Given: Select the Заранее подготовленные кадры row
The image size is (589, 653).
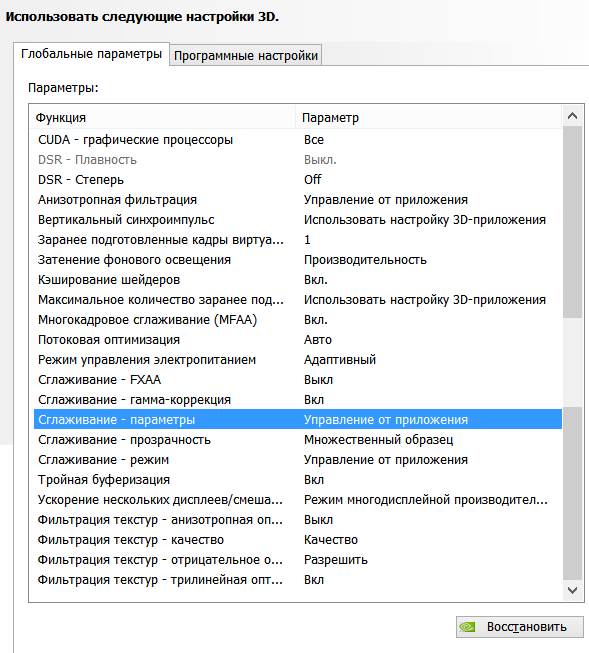Looking at the screenshot, I should pos(298,239).
